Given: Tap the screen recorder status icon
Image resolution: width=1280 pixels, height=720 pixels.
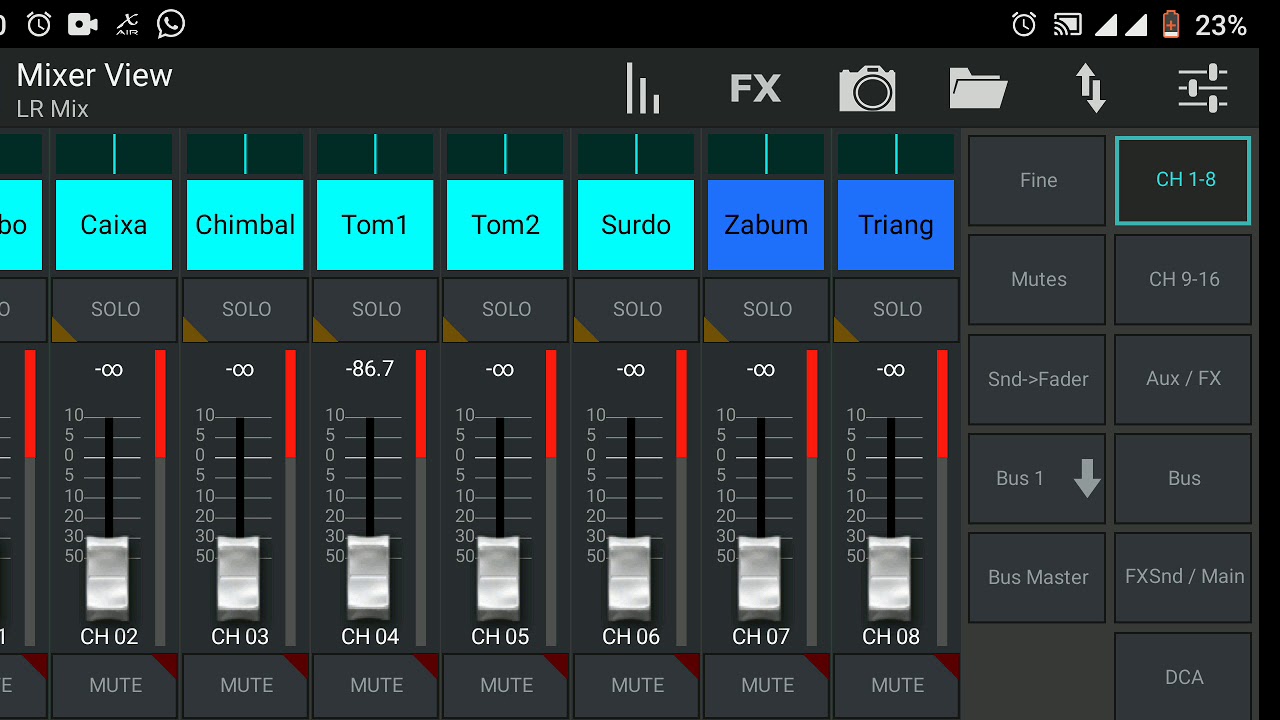Looking at the screenshot, I should point(83,23).
